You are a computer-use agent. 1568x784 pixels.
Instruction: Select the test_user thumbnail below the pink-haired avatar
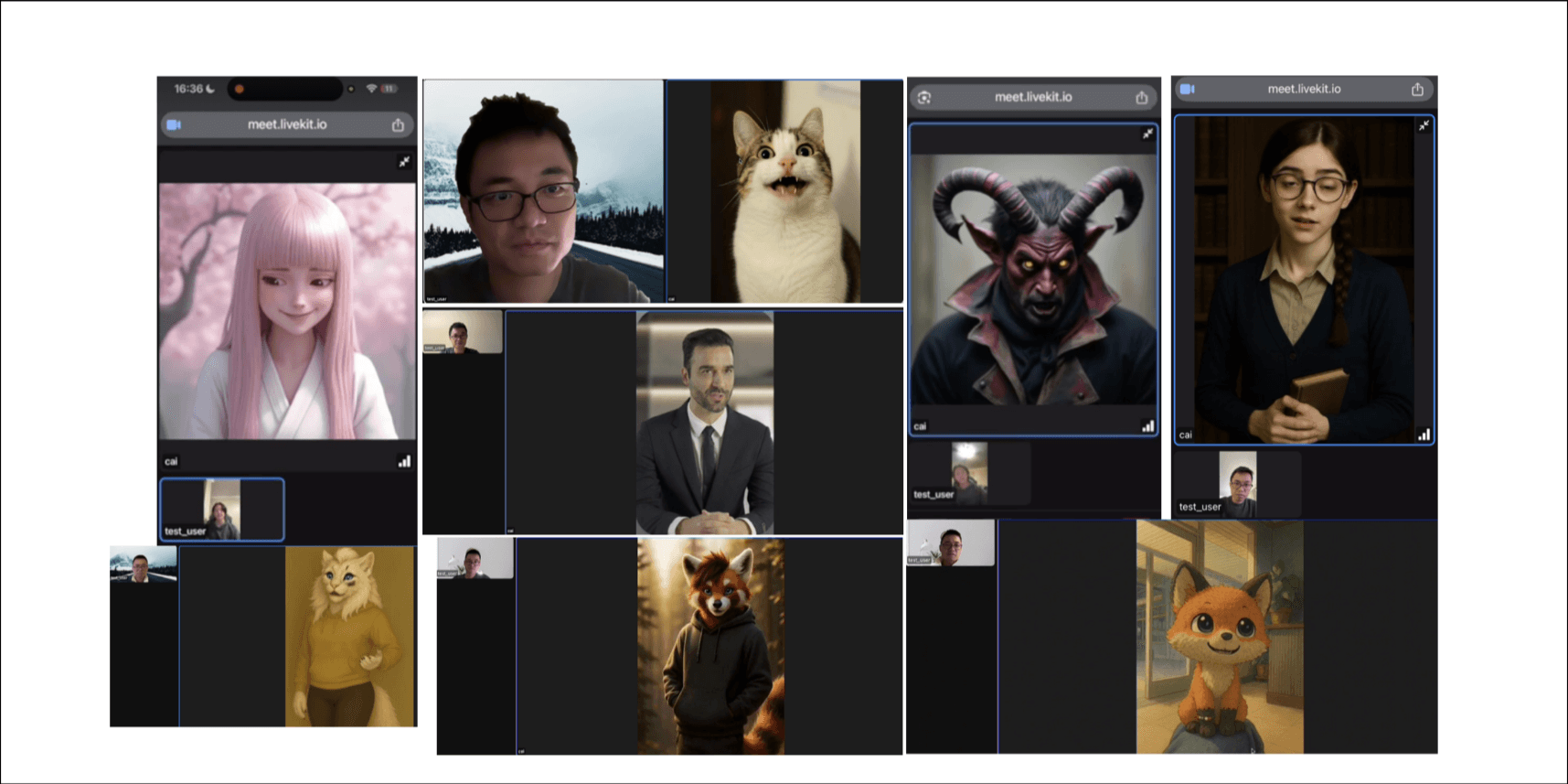click(x=222, y=509)
